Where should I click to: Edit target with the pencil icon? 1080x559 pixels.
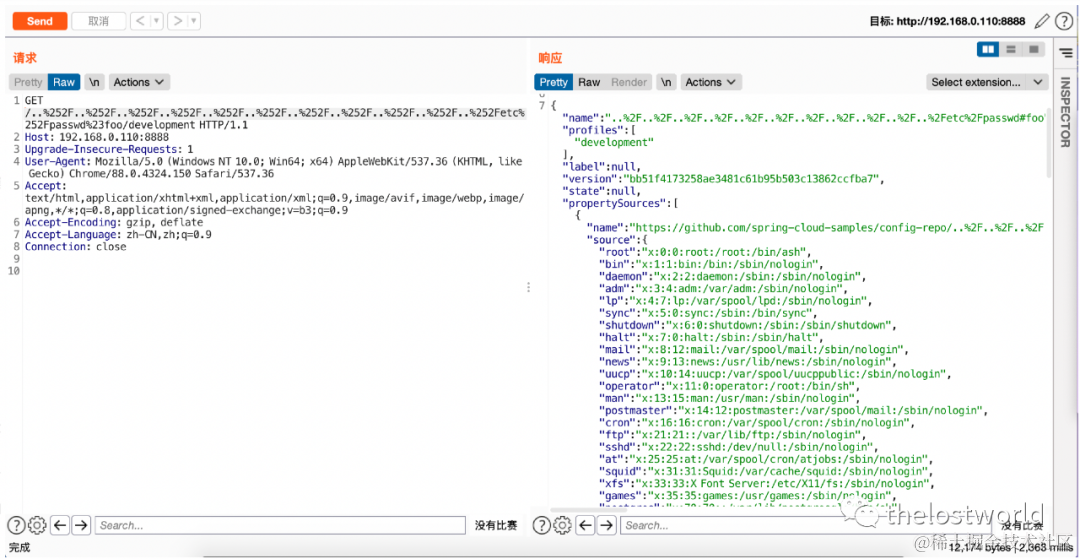coord(1042,21)
